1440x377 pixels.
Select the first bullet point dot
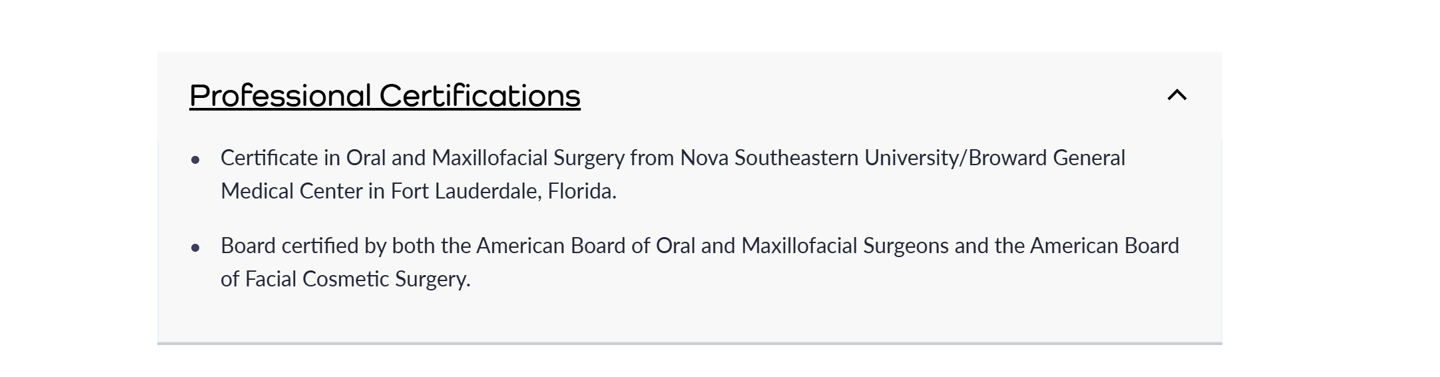196,160
